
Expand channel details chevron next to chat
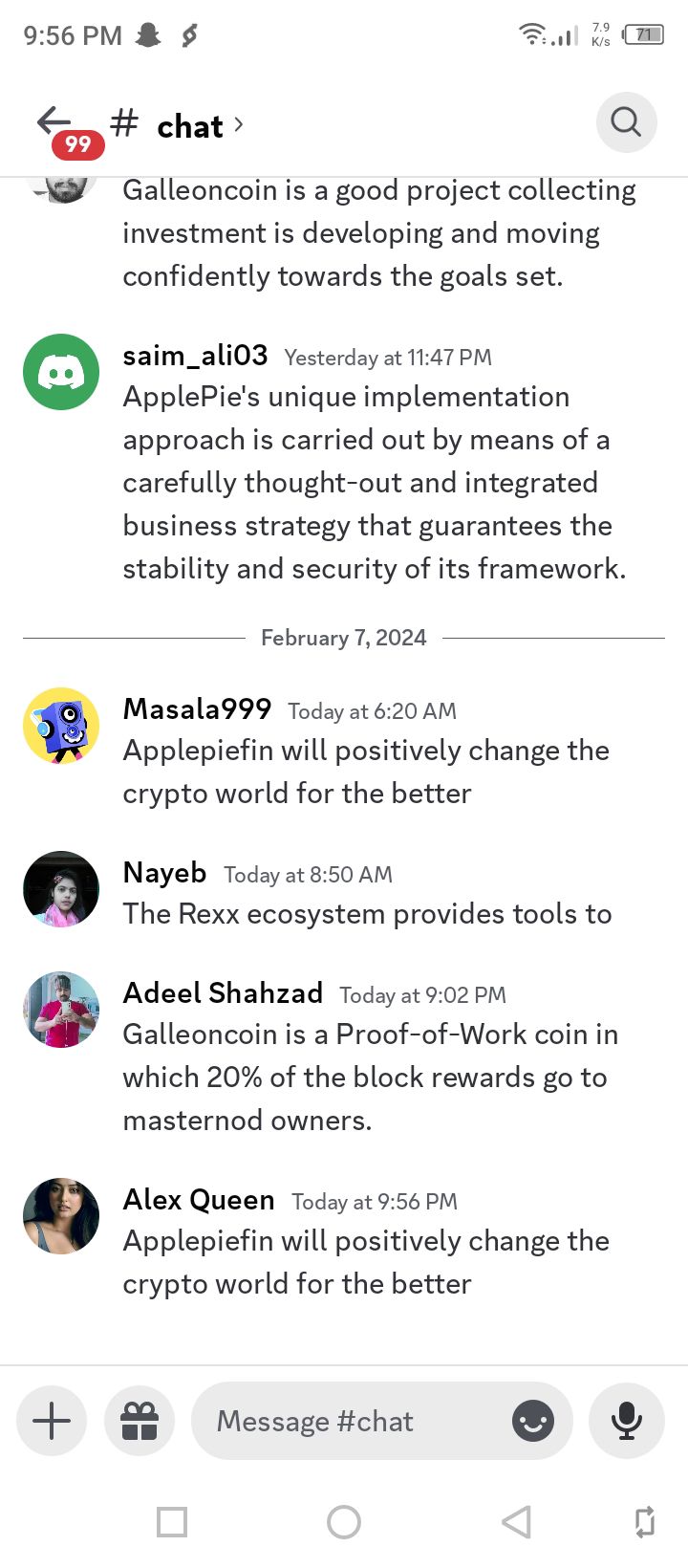239,124
